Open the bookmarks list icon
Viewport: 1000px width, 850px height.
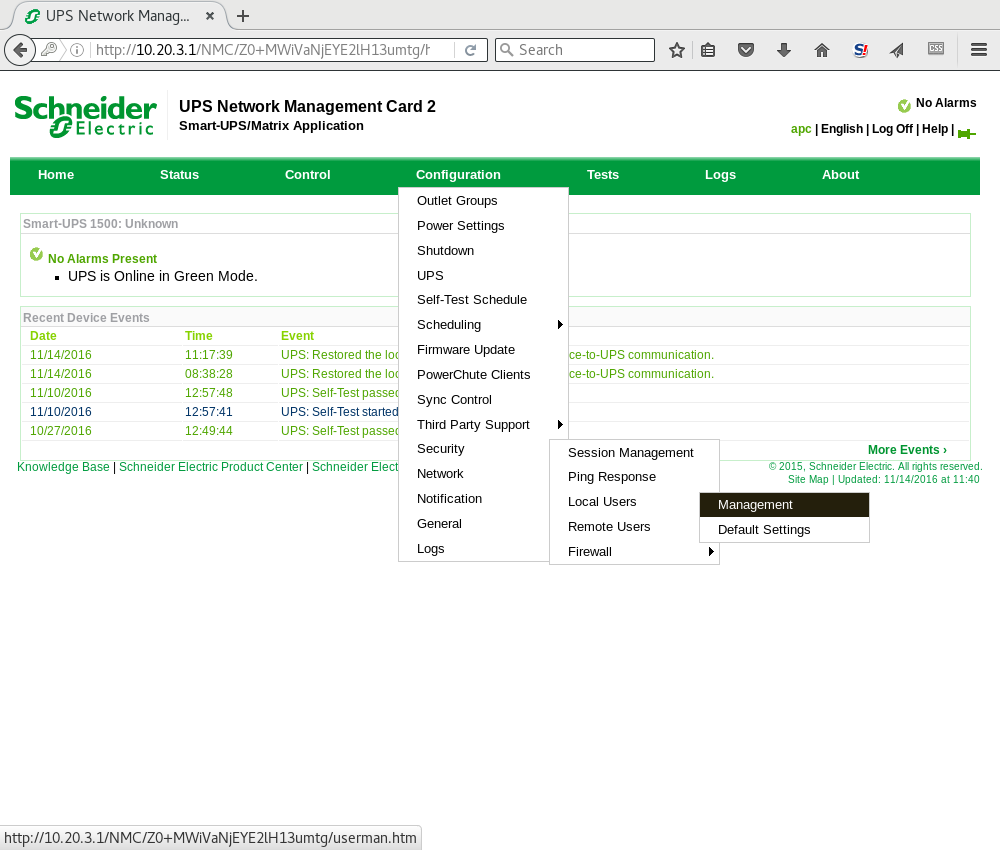click(708, 50)
